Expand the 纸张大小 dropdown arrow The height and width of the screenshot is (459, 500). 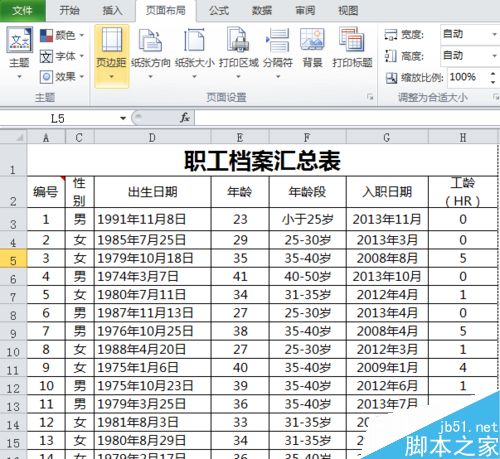(194, 77)
